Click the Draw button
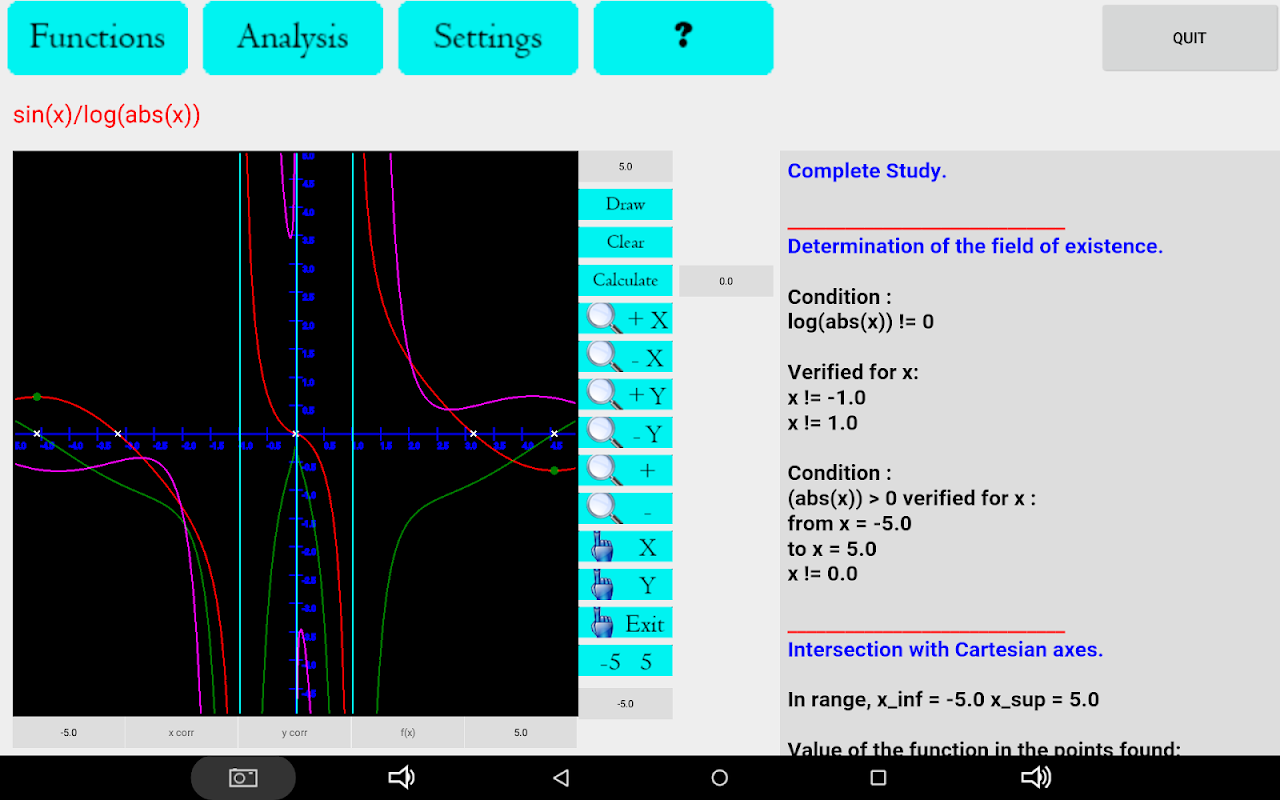The image size is (1280, 800). point(625,204)
